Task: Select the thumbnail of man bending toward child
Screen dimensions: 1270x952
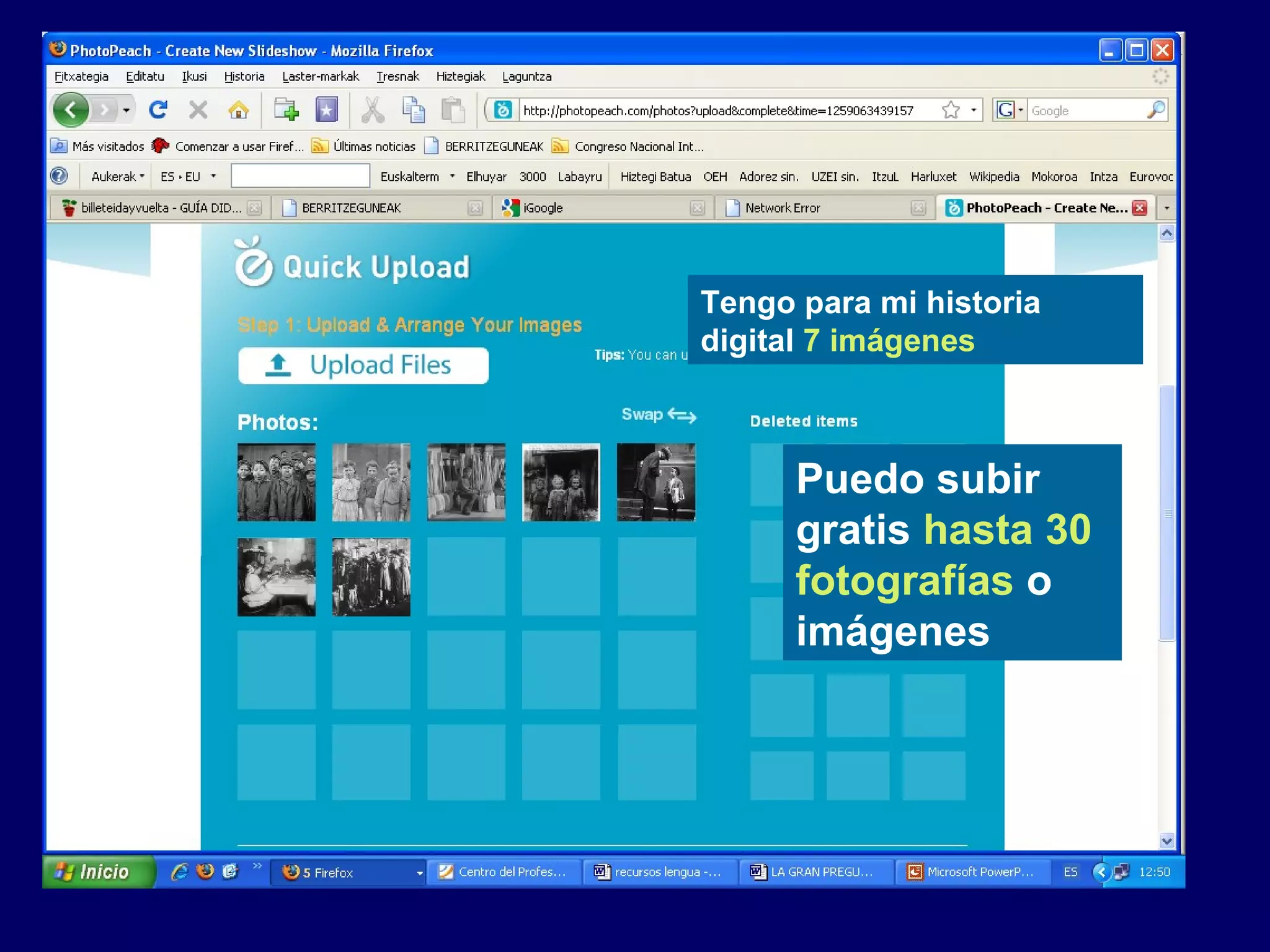Action: pos(656,482)
